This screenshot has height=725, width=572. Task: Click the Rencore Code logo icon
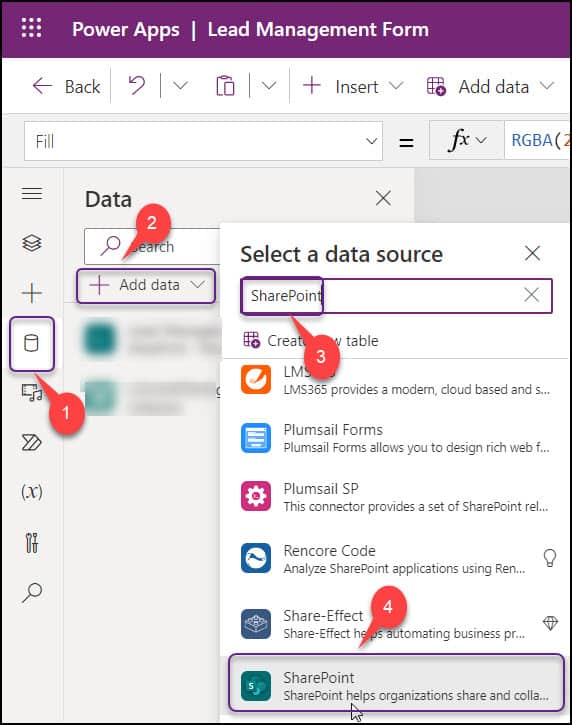tap(256, 559)
